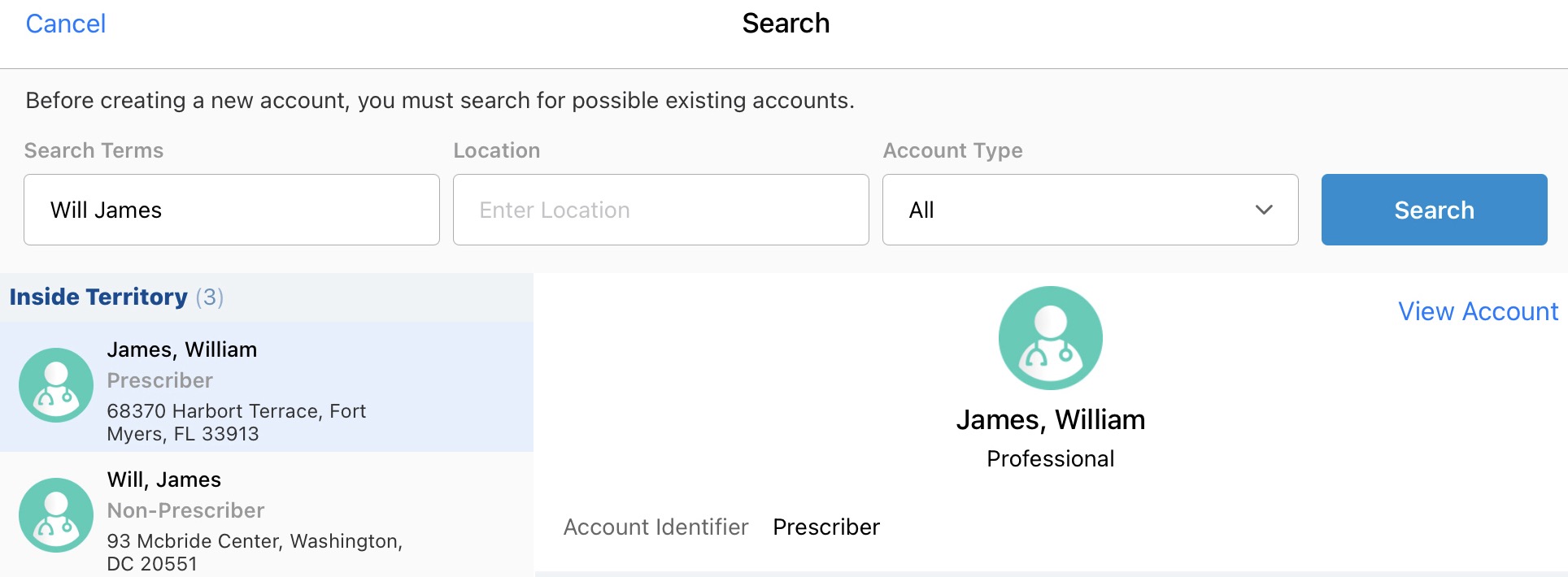Select the Will, James name in results list
The height and width of the screenshot is (577, 1568).
164,479
